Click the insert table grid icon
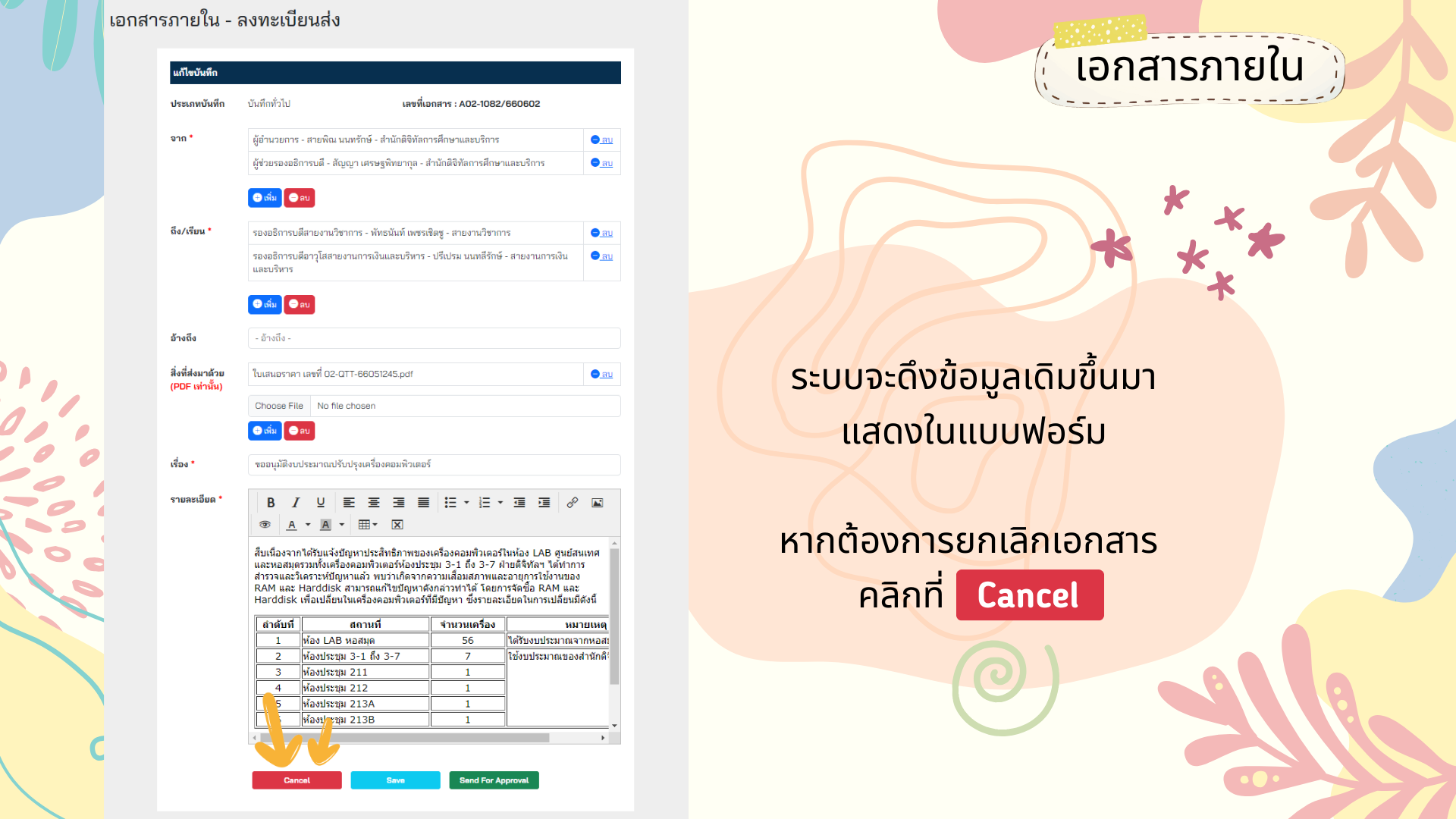This screenshot has width=1456, height=819. [x=364, y=525]
